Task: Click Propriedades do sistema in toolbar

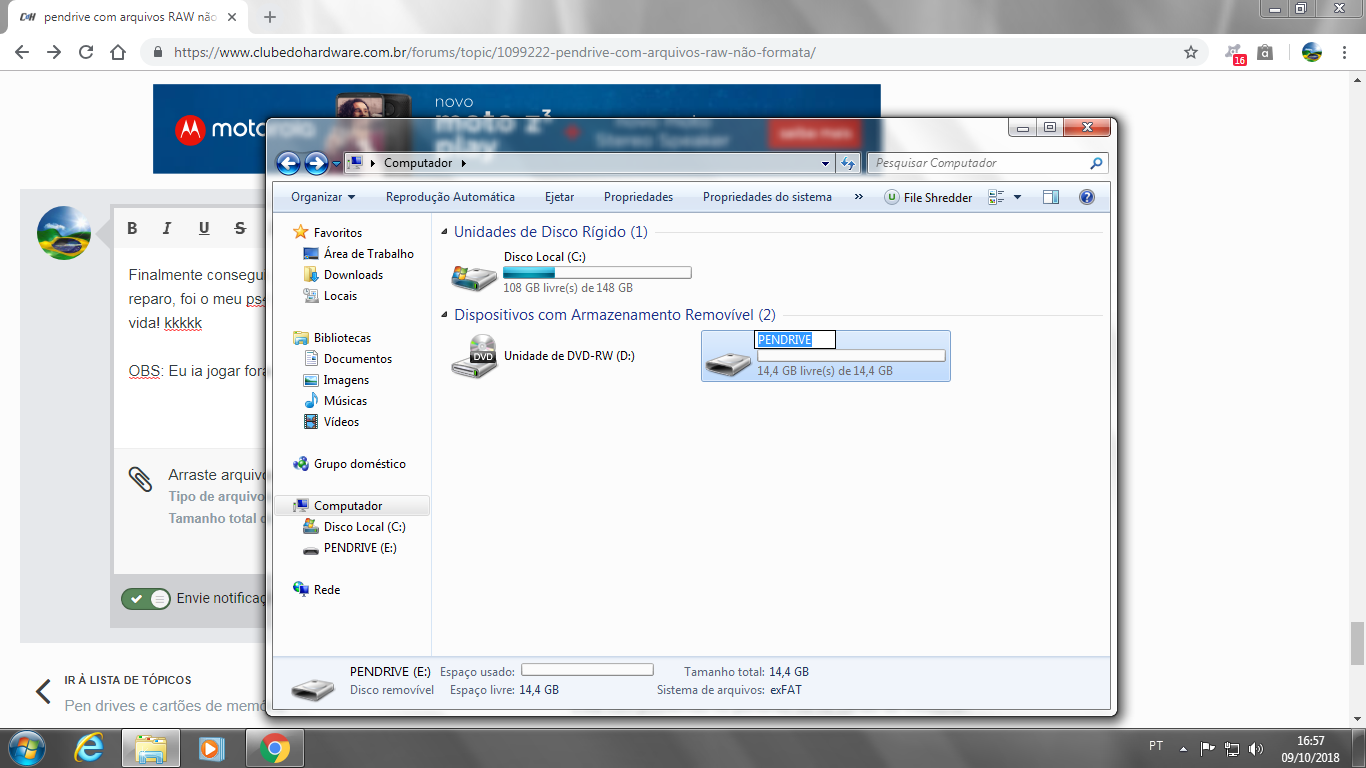Action: click(767, 197)
